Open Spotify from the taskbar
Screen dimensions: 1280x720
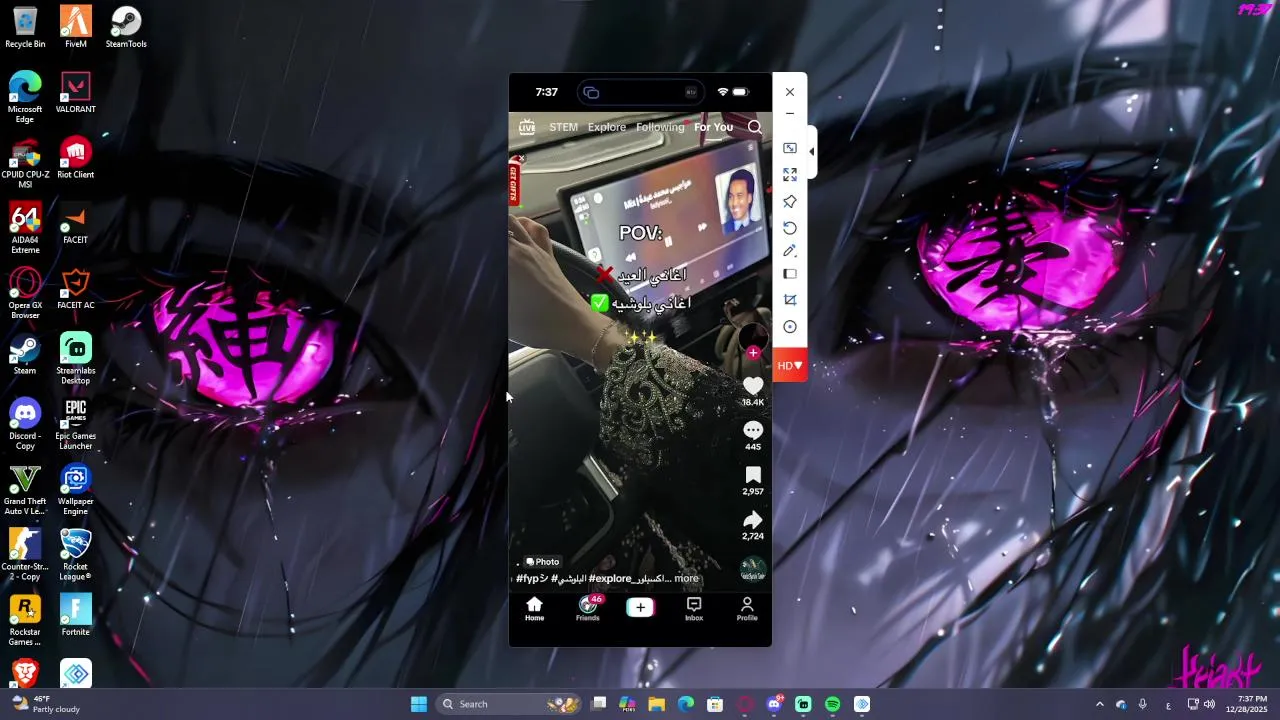tap(832, 704)
